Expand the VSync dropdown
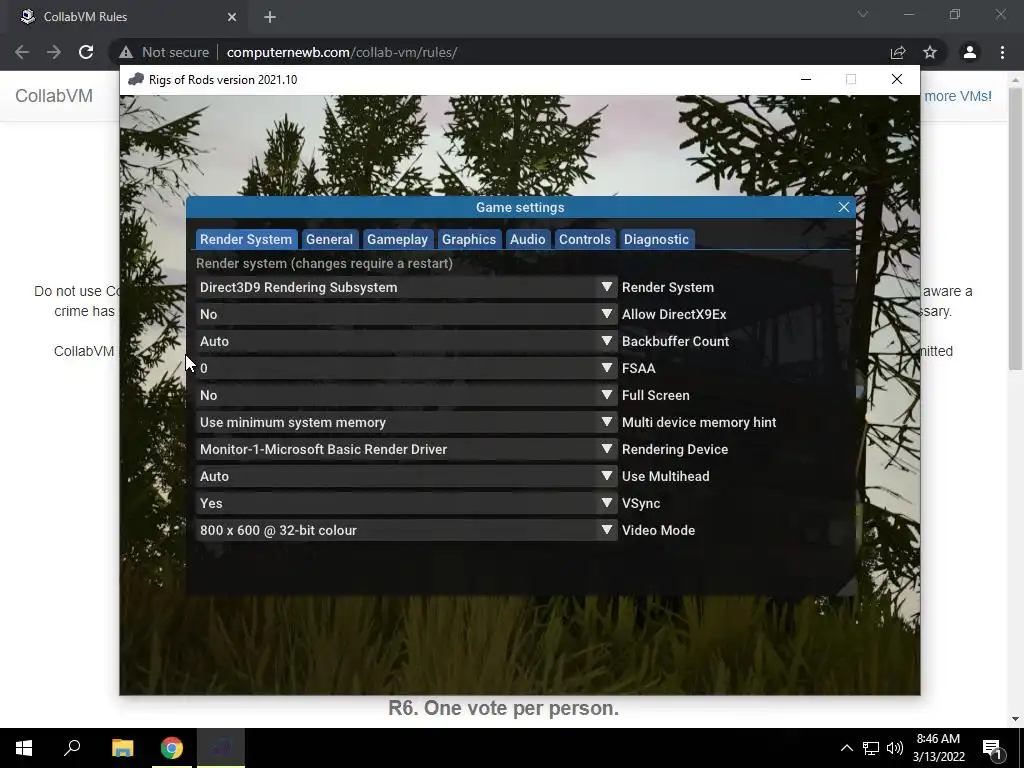The width and height of the screenshot is (1024, 768). [x=406, y=504]
